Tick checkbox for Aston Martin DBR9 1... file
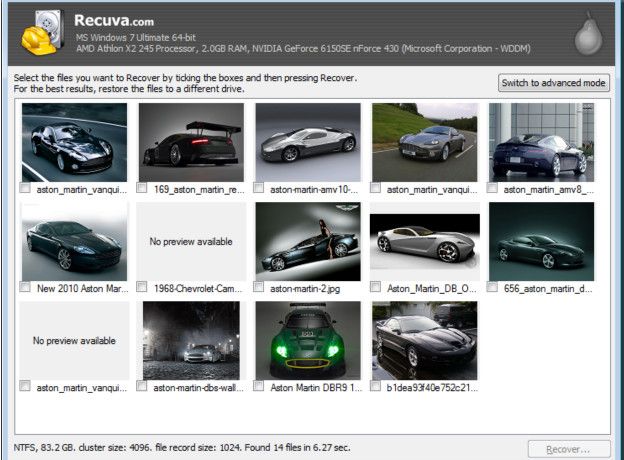Image resolution: width=624 pixels, height=460 pixels. point(259,386)
